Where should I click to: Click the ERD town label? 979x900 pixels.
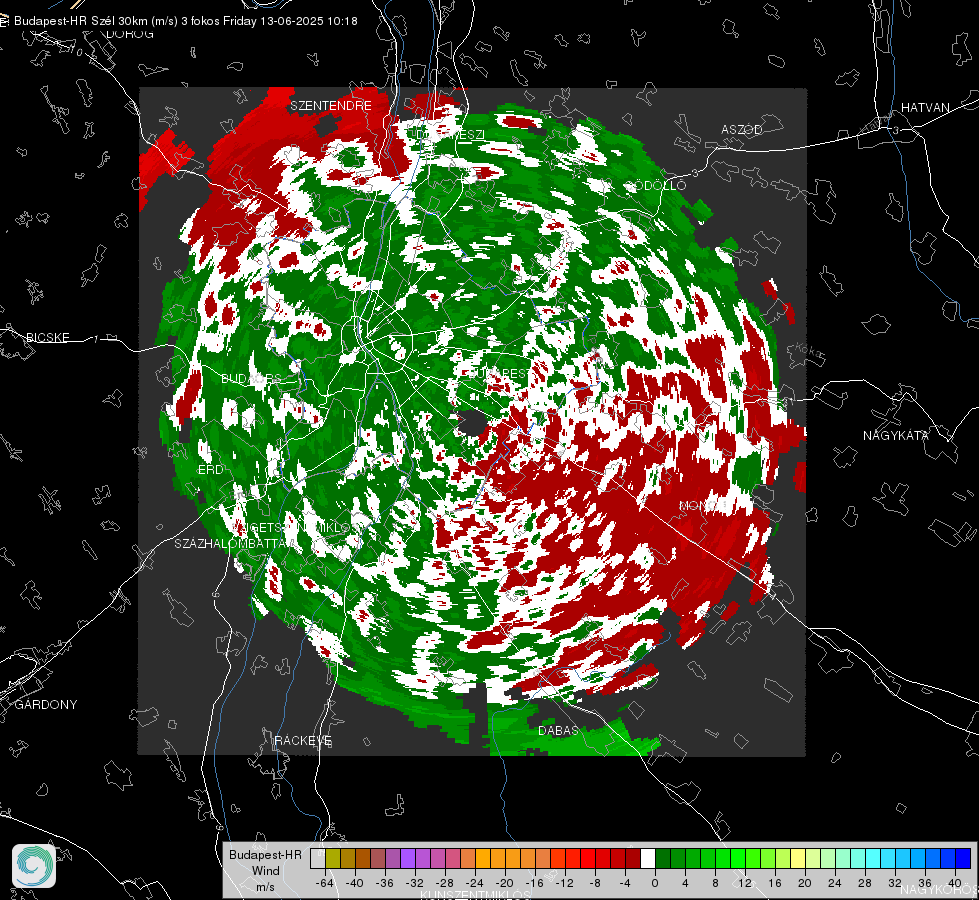pos(210,470)
